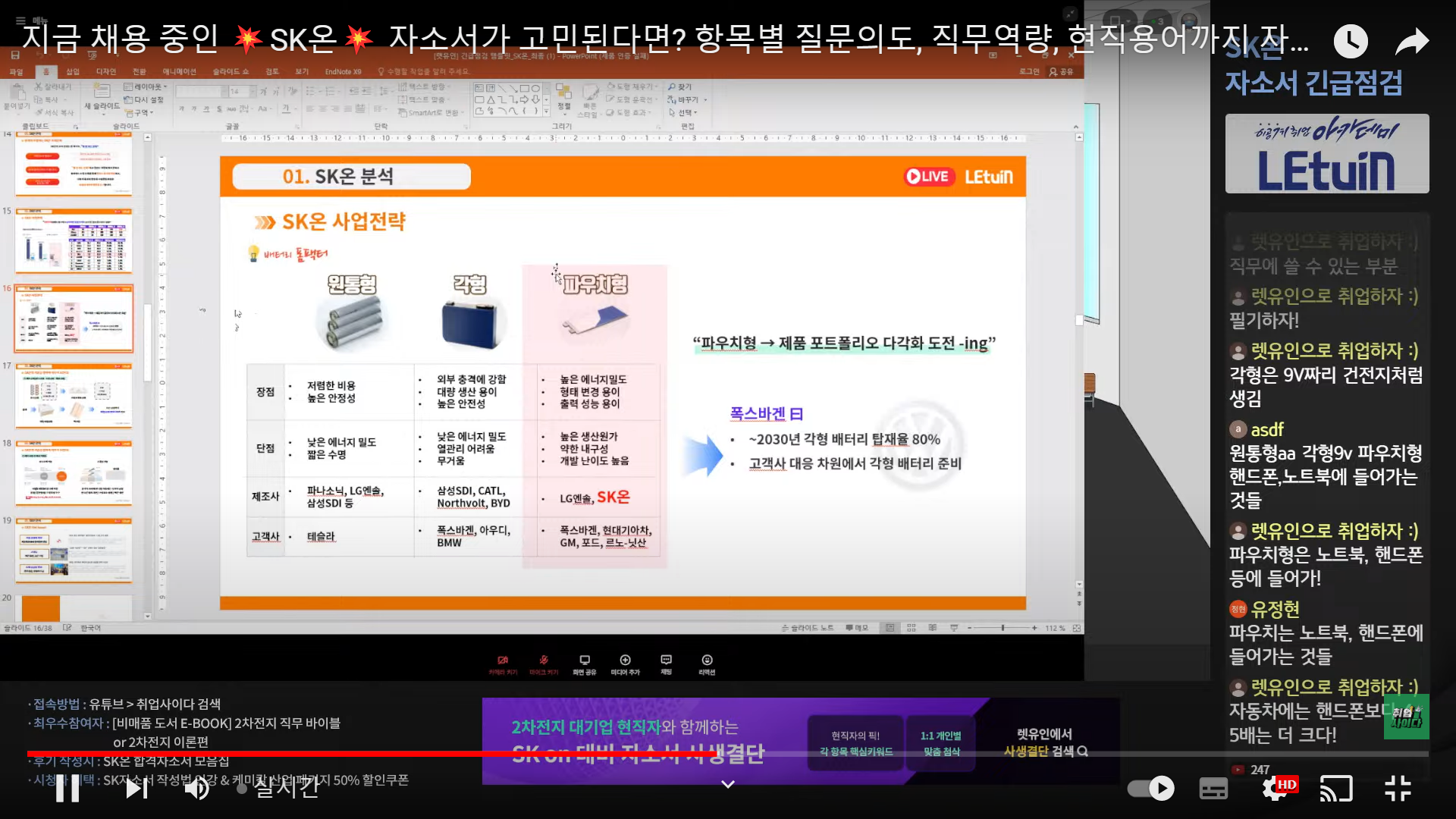Click the 공유 share button in PowerPoint
This screenshot has height=819, width=1456.
(1062, 71)
